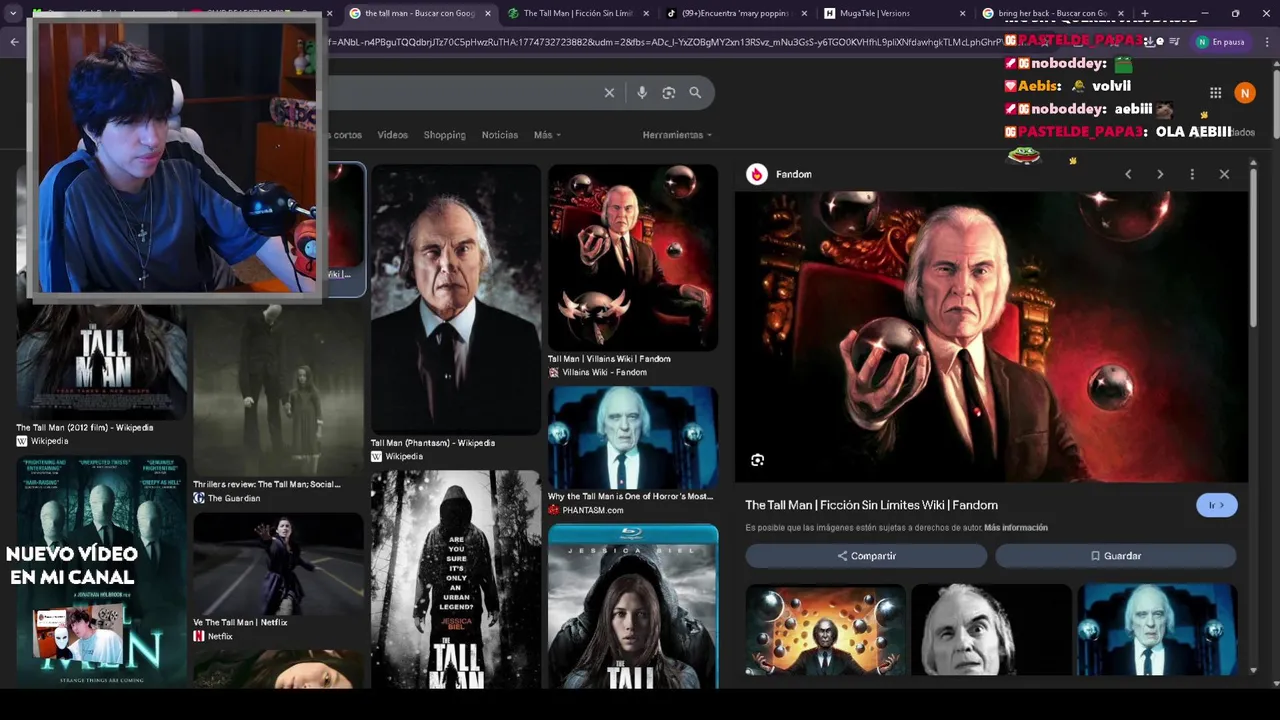Close the TikTok 'mary poppins' tab
The height and width of the screenshot is (720, 1280).
coord(804,14)
